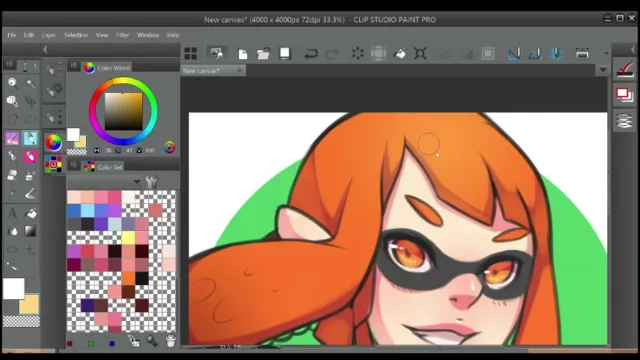Create a new canvas with the New icon

point(243,54)
